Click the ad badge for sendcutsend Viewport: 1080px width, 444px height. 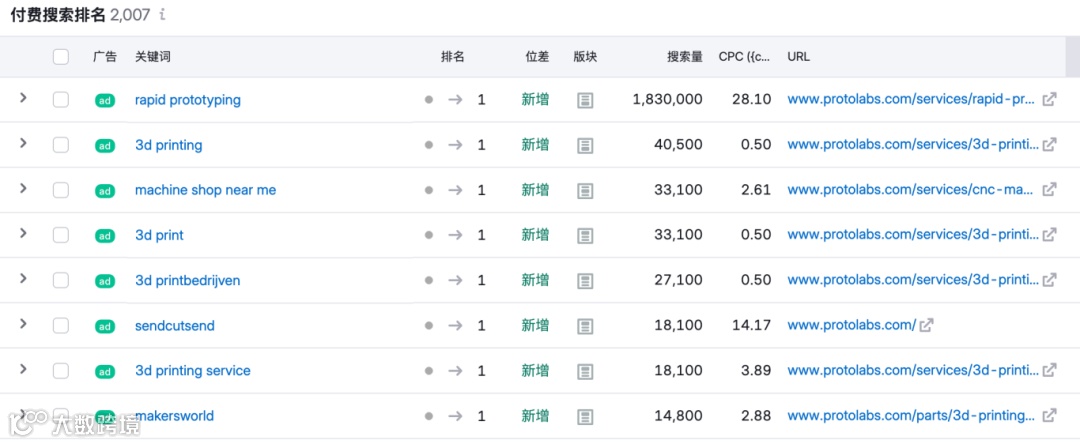105,326
